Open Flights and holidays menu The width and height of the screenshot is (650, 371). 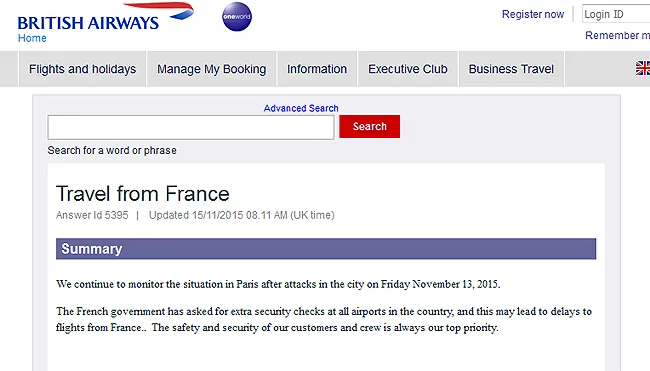pyautogui.click(x=82, y=69)
